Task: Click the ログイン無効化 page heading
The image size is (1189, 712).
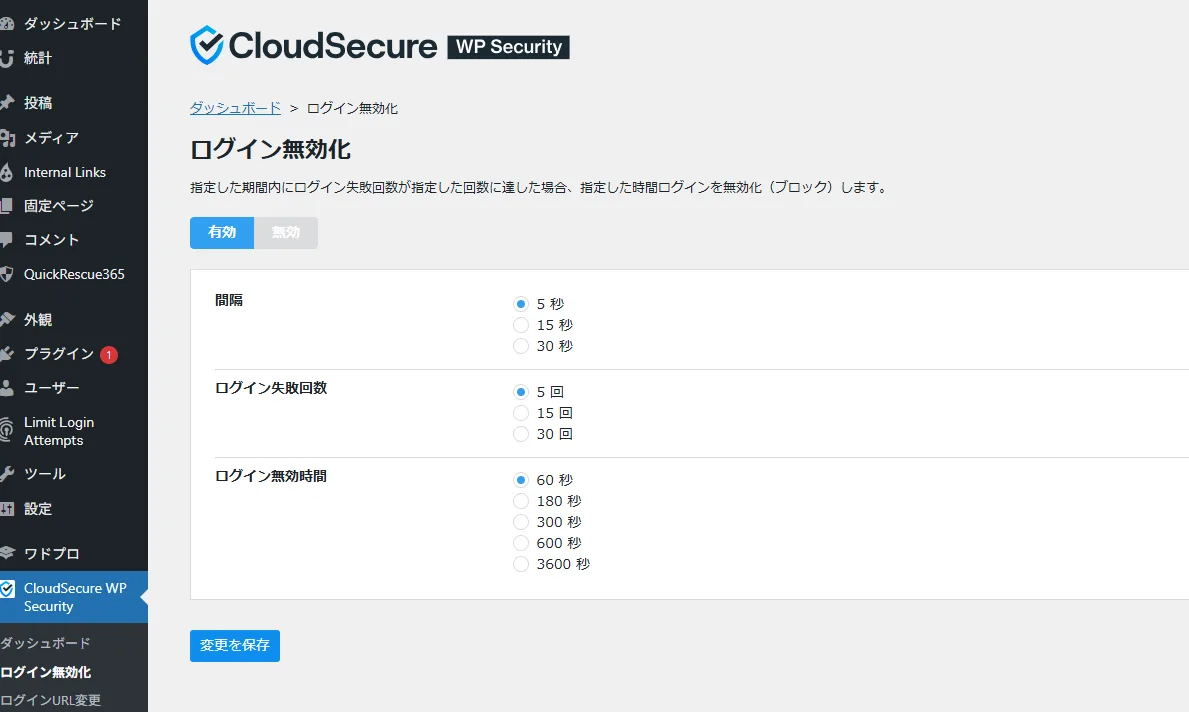Action: (x=270, y=149)
